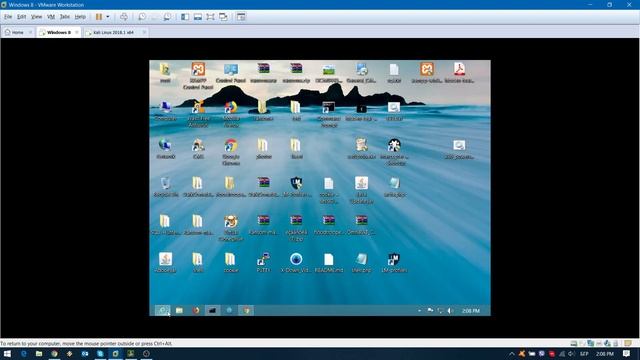Select the Mozilla Firefox desktop shortcut
This screenshot has width=640, height=360.
[x=231, y=114]
